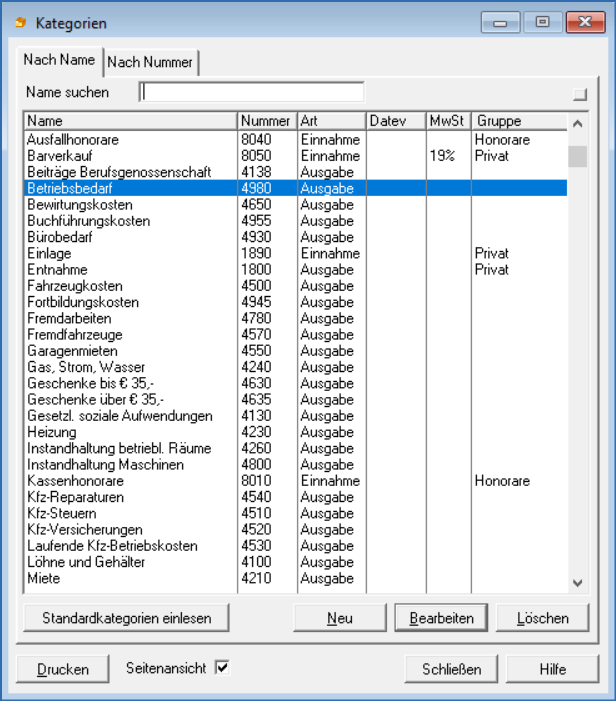Select the Nach Name tab
The width and height of the screenshot is (616, 701).
[60, 60]
